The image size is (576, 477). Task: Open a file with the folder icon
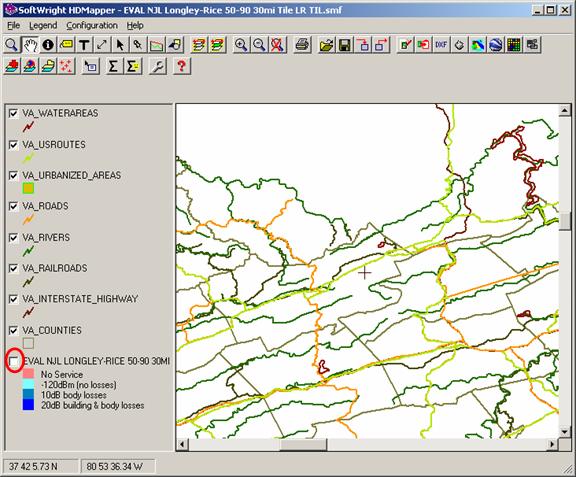coord(327,45)
